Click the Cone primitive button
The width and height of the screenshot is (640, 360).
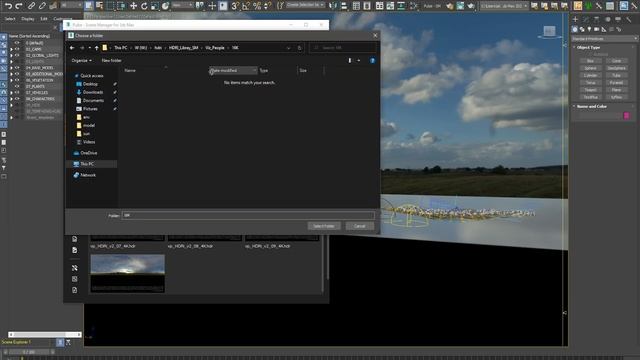[616, 61]
